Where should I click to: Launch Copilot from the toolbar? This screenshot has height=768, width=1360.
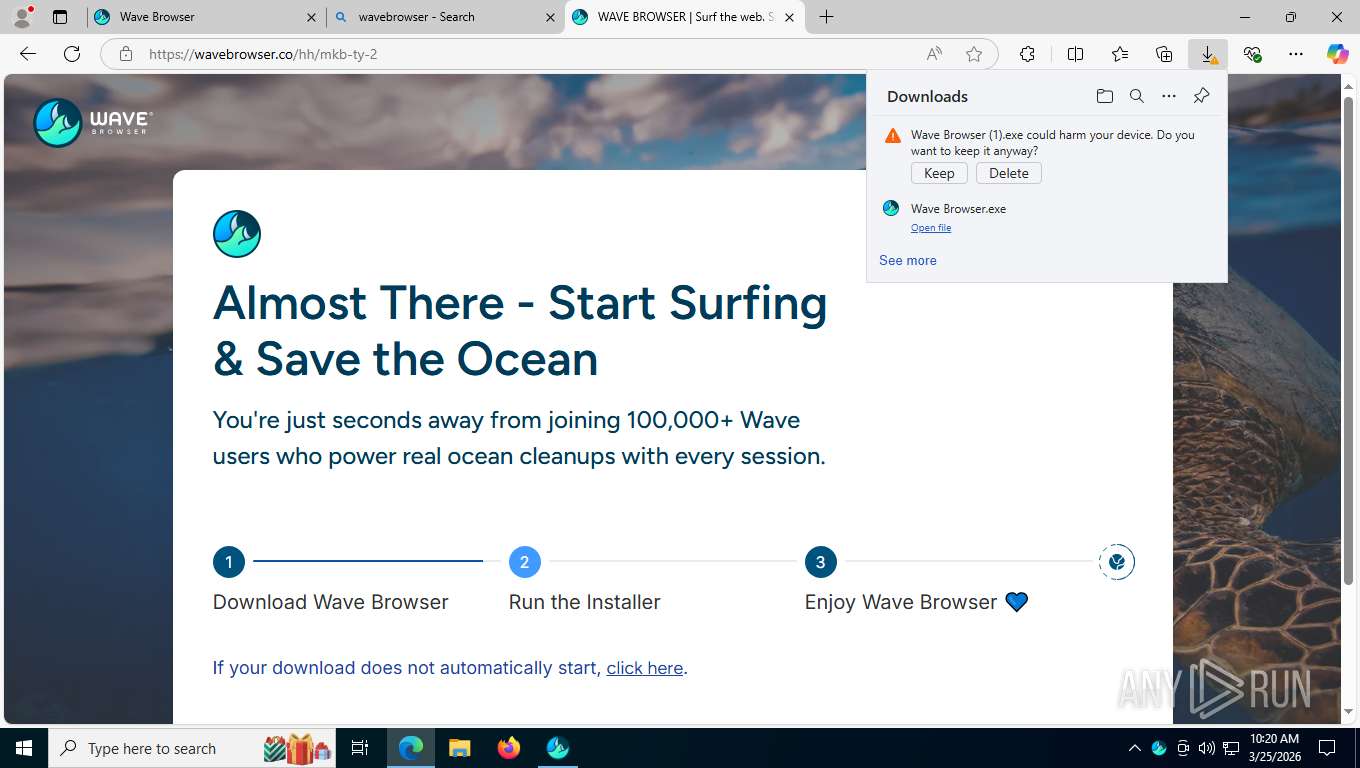pyautogui.click(x=1338, y=54)
